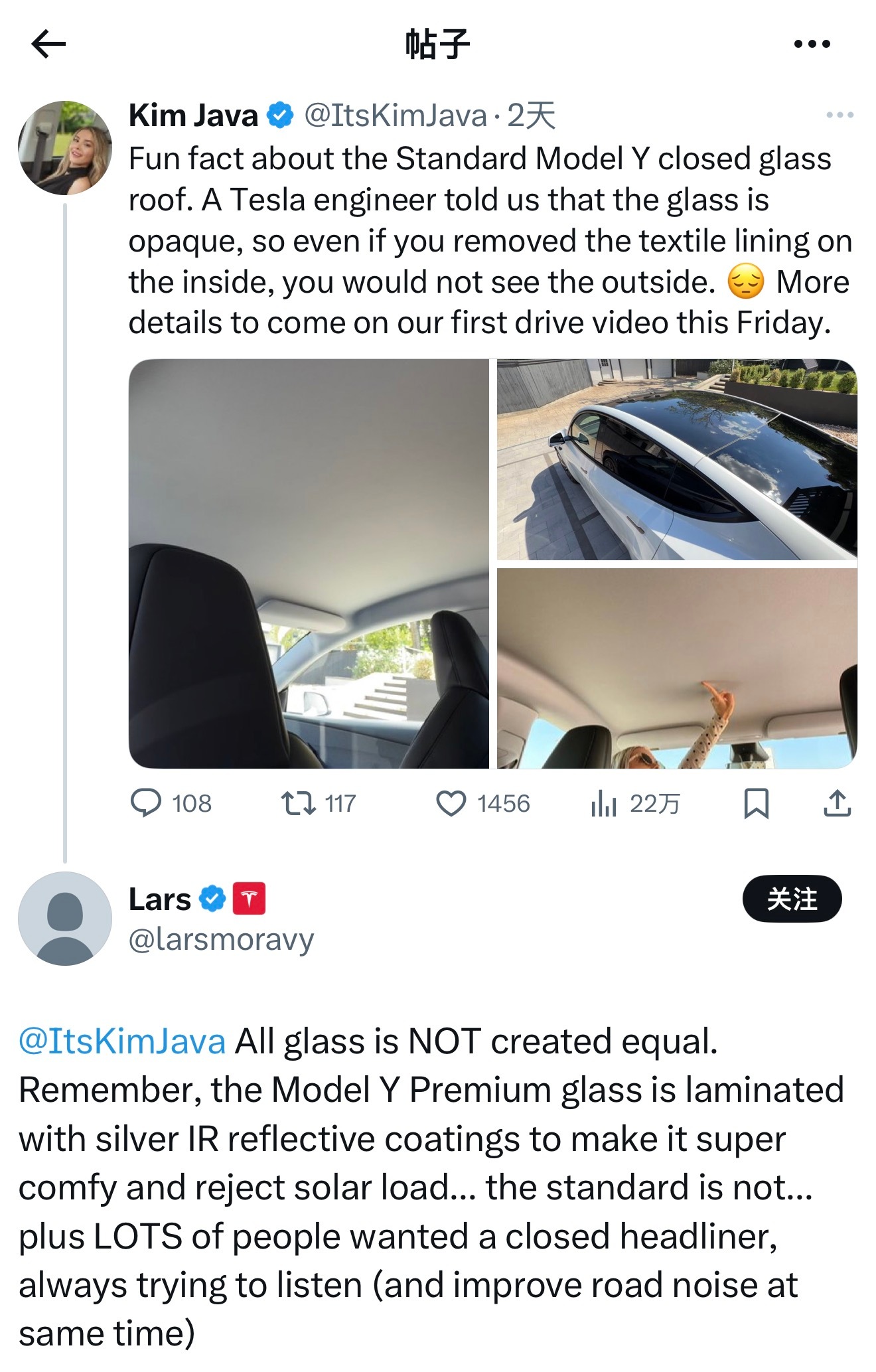This screenshot has width=876, height=1372.
Task: Tap the repost icon showing 117
Action: click(298, 803)
